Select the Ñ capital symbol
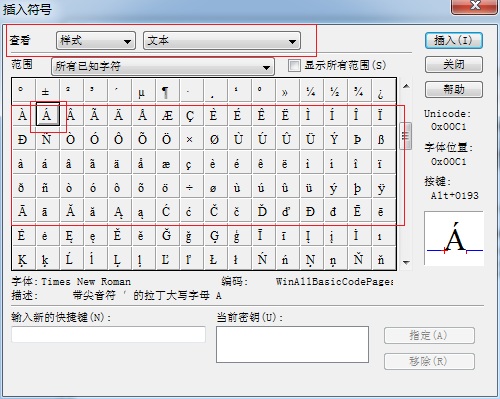 [47, 138]
